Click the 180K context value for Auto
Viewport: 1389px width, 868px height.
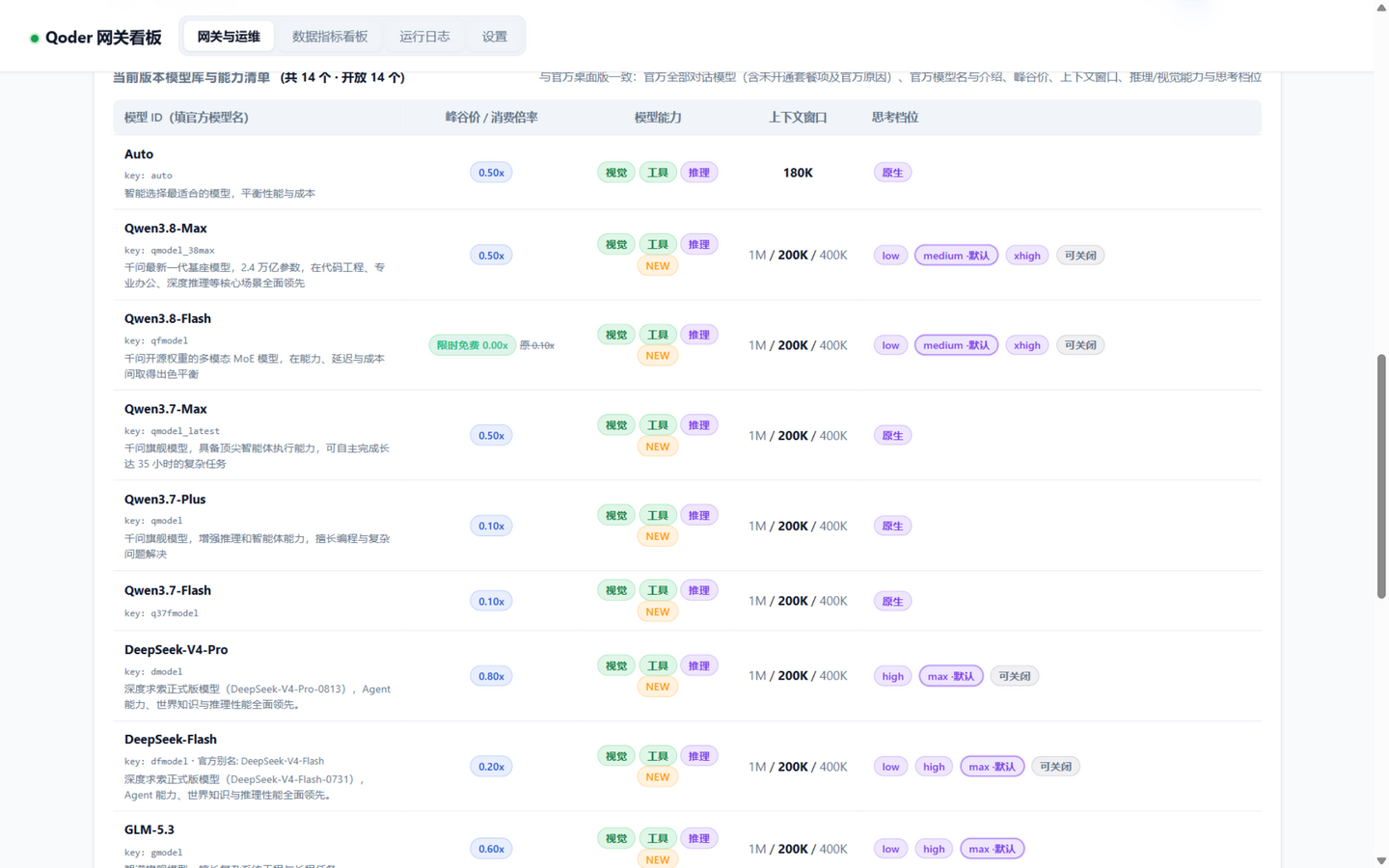coord(798,173)
